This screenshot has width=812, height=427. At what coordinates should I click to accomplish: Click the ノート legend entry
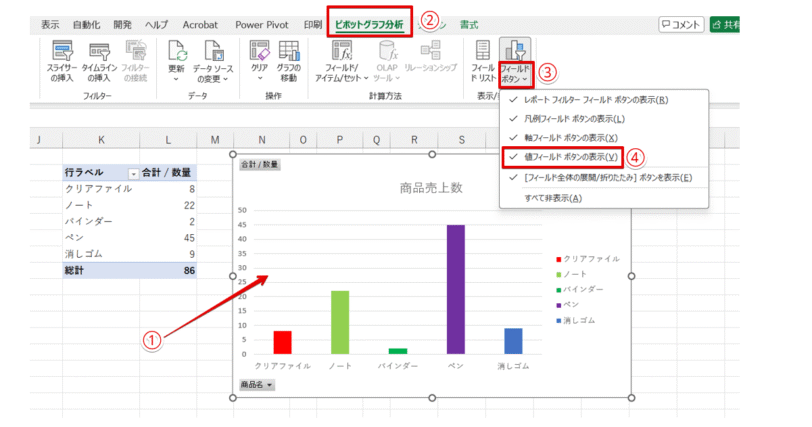click(572, 274)
